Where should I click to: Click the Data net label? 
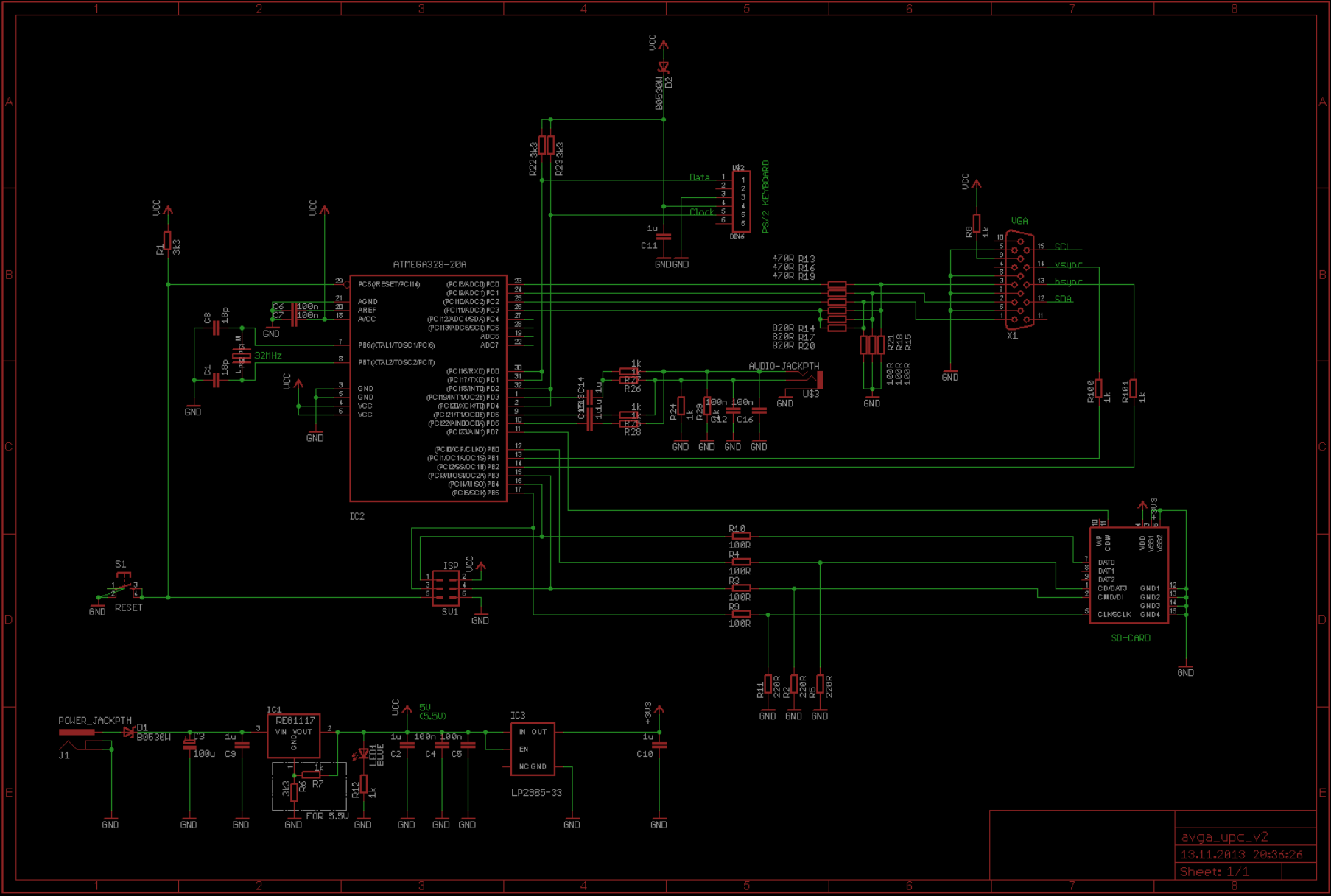[x=700, y=178]
